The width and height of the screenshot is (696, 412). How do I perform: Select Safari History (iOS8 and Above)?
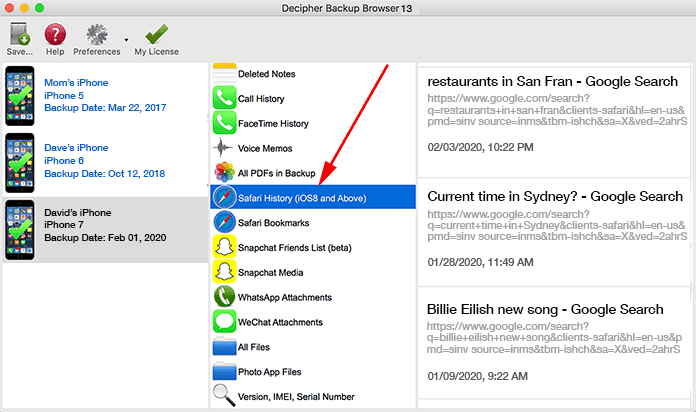click(x=313, y=197)
